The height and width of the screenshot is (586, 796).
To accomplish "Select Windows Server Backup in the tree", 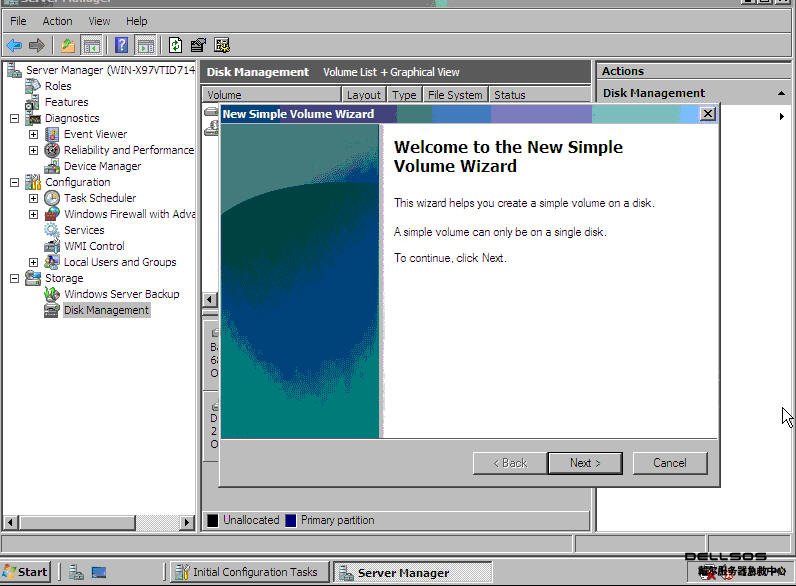I will point(122,294).
